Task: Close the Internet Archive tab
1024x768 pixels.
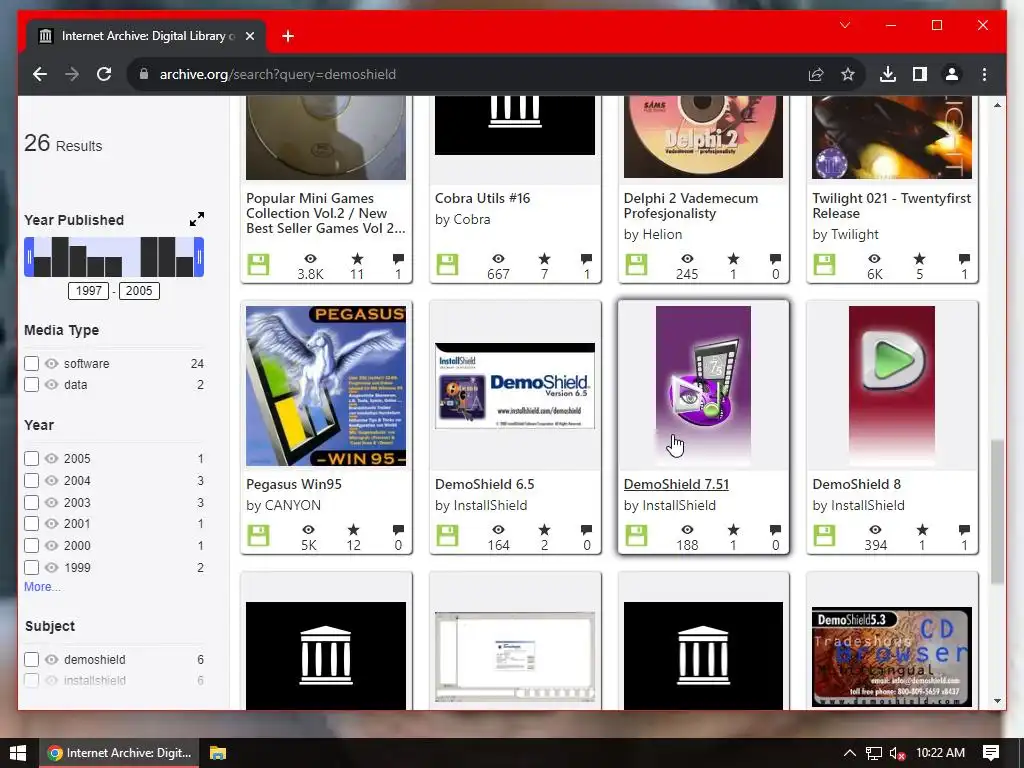Action: [249, 36]
